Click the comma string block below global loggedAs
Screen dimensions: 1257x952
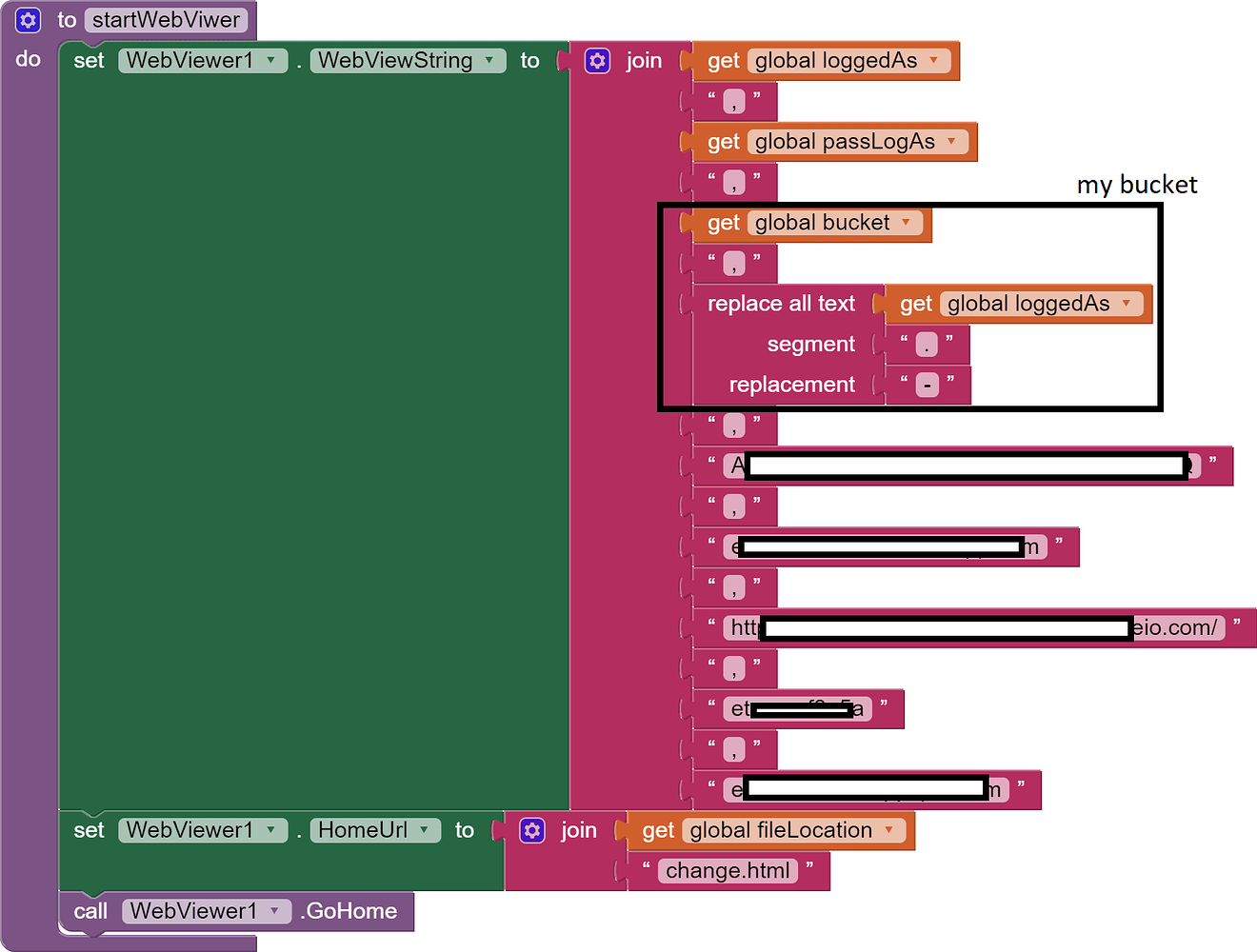point(733,100)
